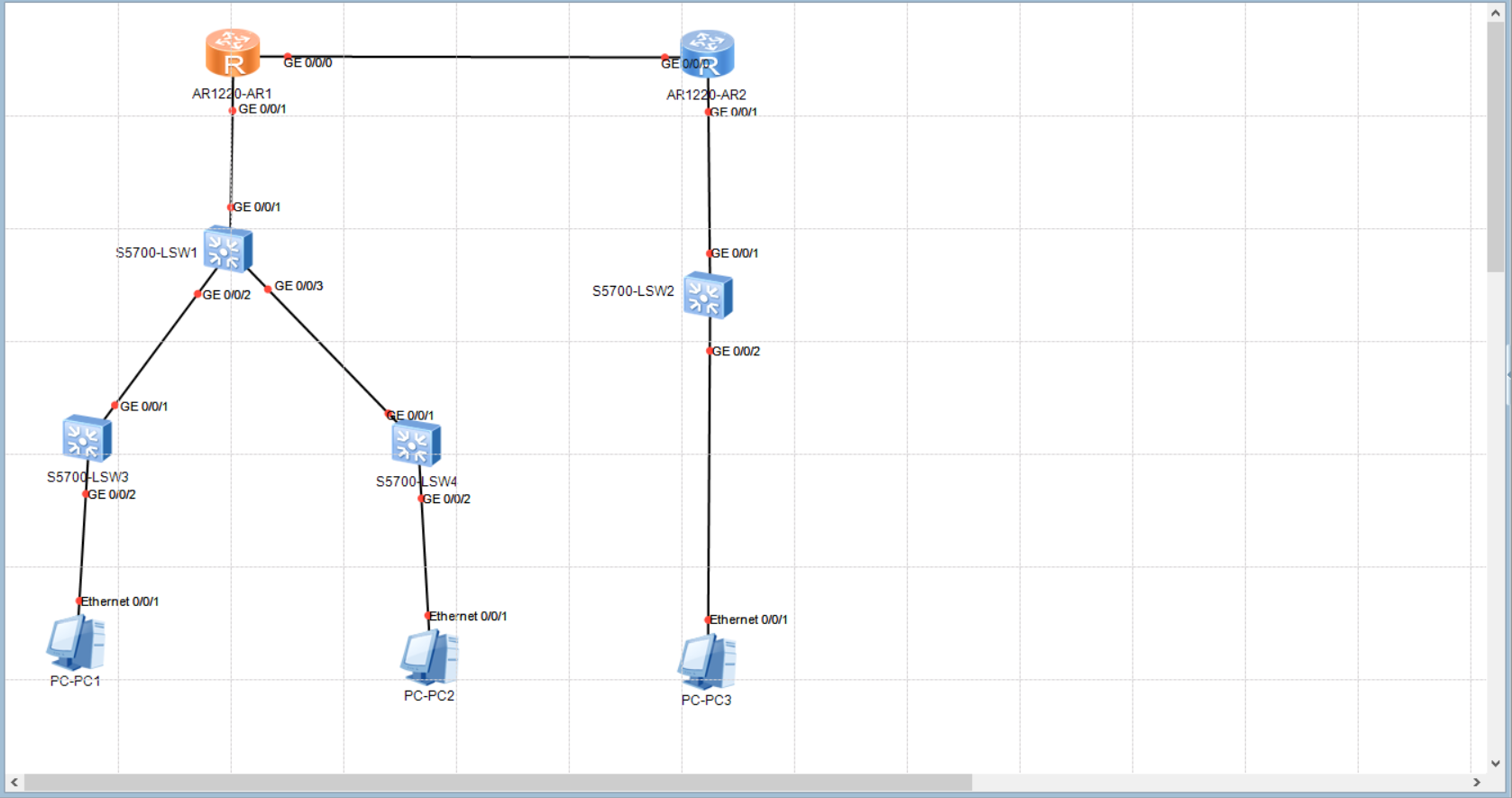
Task: Click the horizontal scrollbar thumb
Action: 498,782
